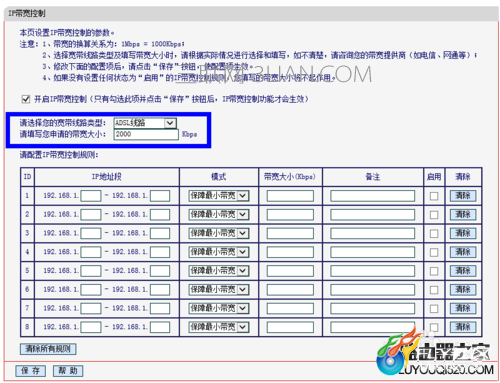Open 保障最小带宽 dropdown in row 3
The width and height of the screenshot is (500, 383).
click(219, 233)
